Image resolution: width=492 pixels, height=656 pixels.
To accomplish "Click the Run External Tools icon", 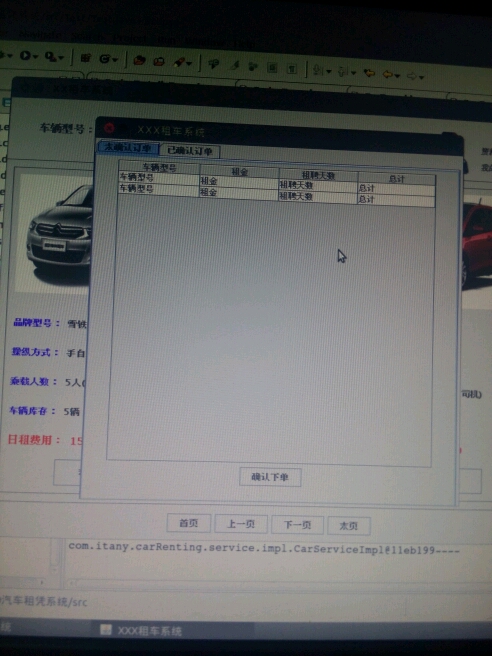I will [x=51, y=56].
